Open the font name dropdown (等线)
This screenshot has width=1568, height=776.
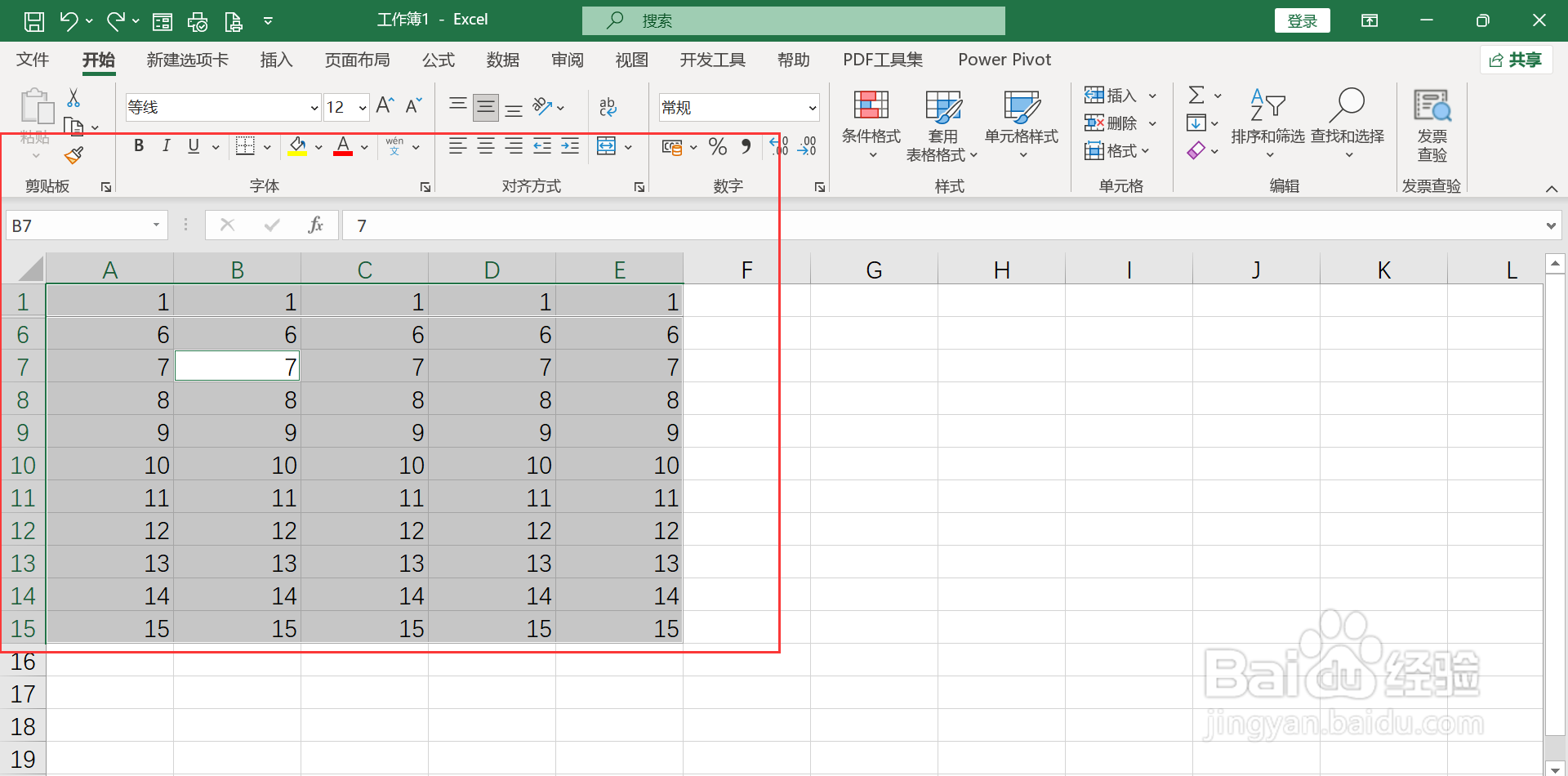point(314,108)
